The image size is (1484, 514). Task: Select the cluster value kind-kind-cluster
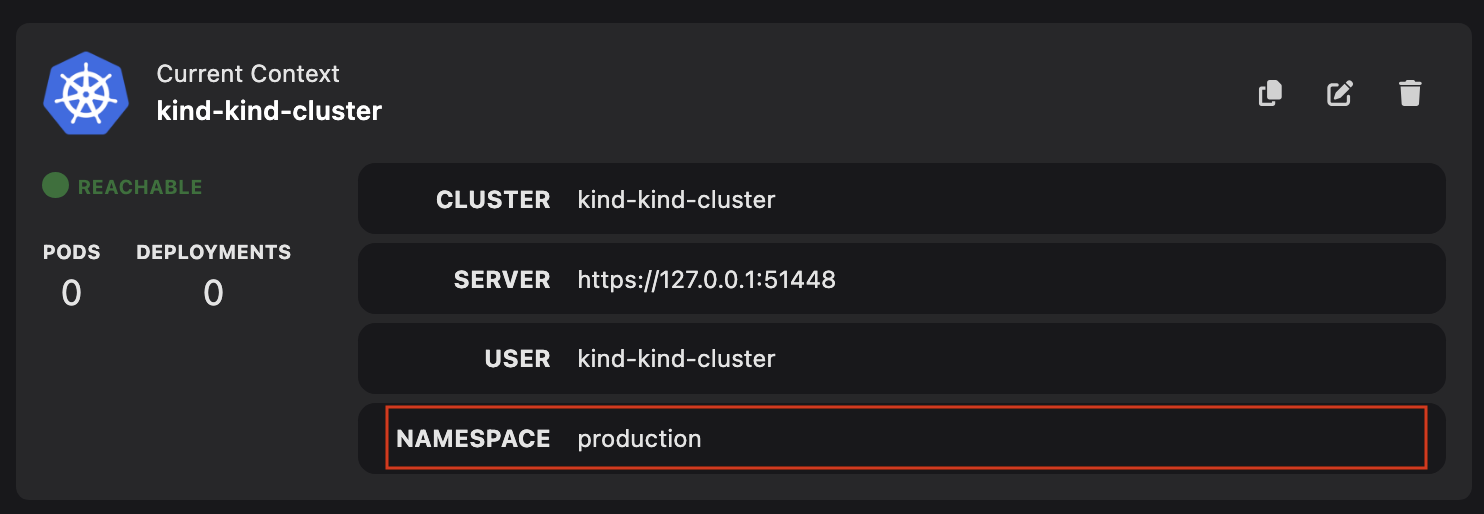[676, 199]
